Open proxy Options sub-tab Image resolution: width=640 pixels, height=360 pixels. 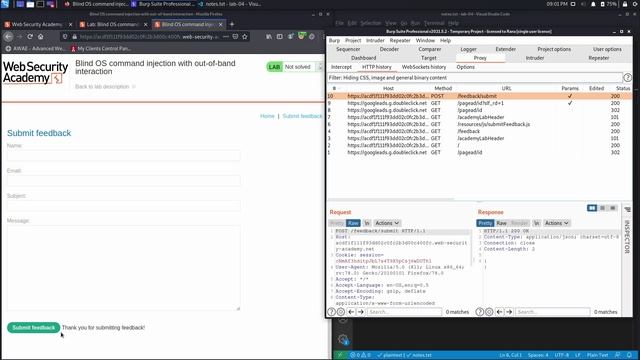pos(465,67)
